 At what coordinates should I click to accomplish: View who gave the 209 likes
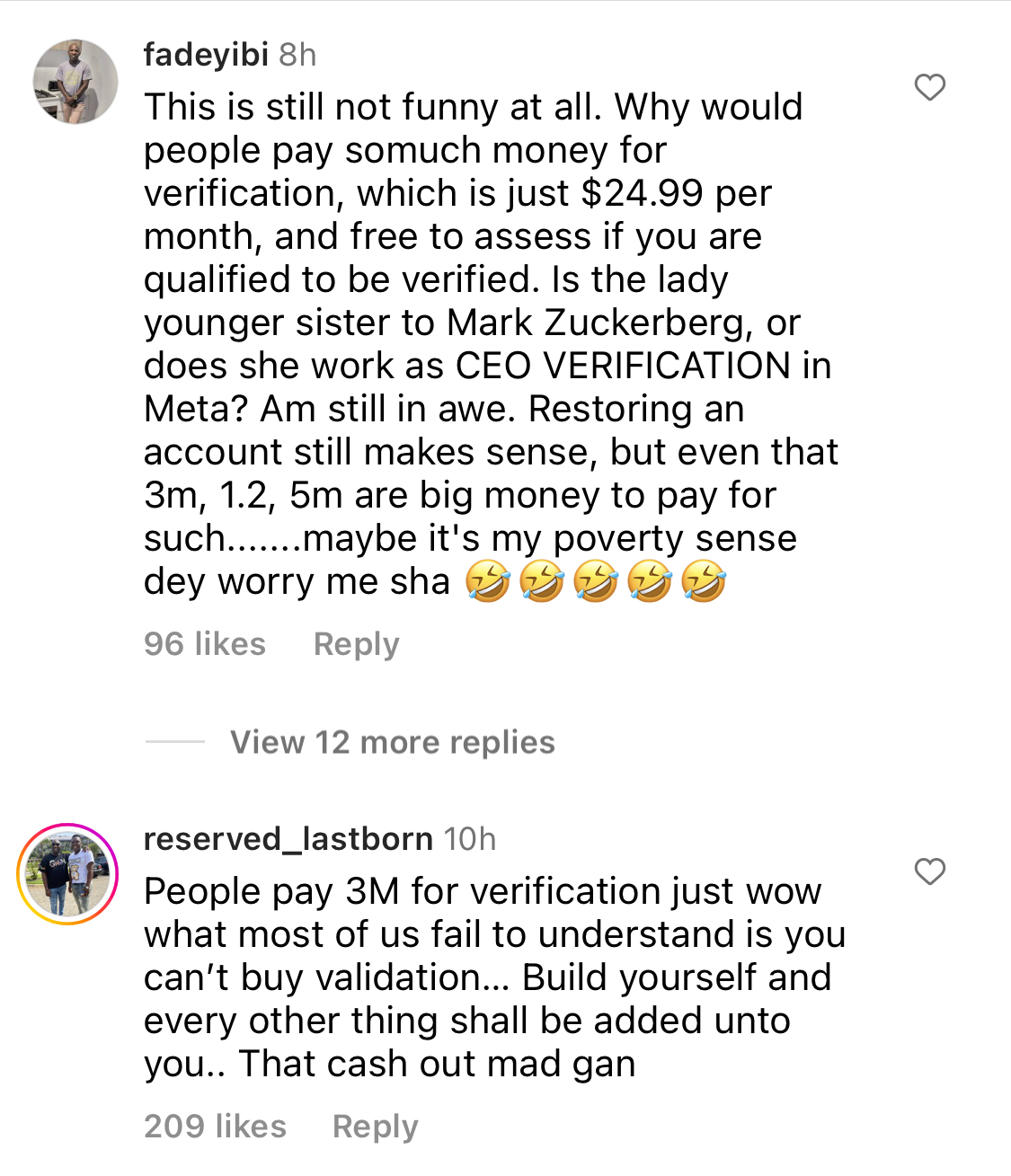216,1127
